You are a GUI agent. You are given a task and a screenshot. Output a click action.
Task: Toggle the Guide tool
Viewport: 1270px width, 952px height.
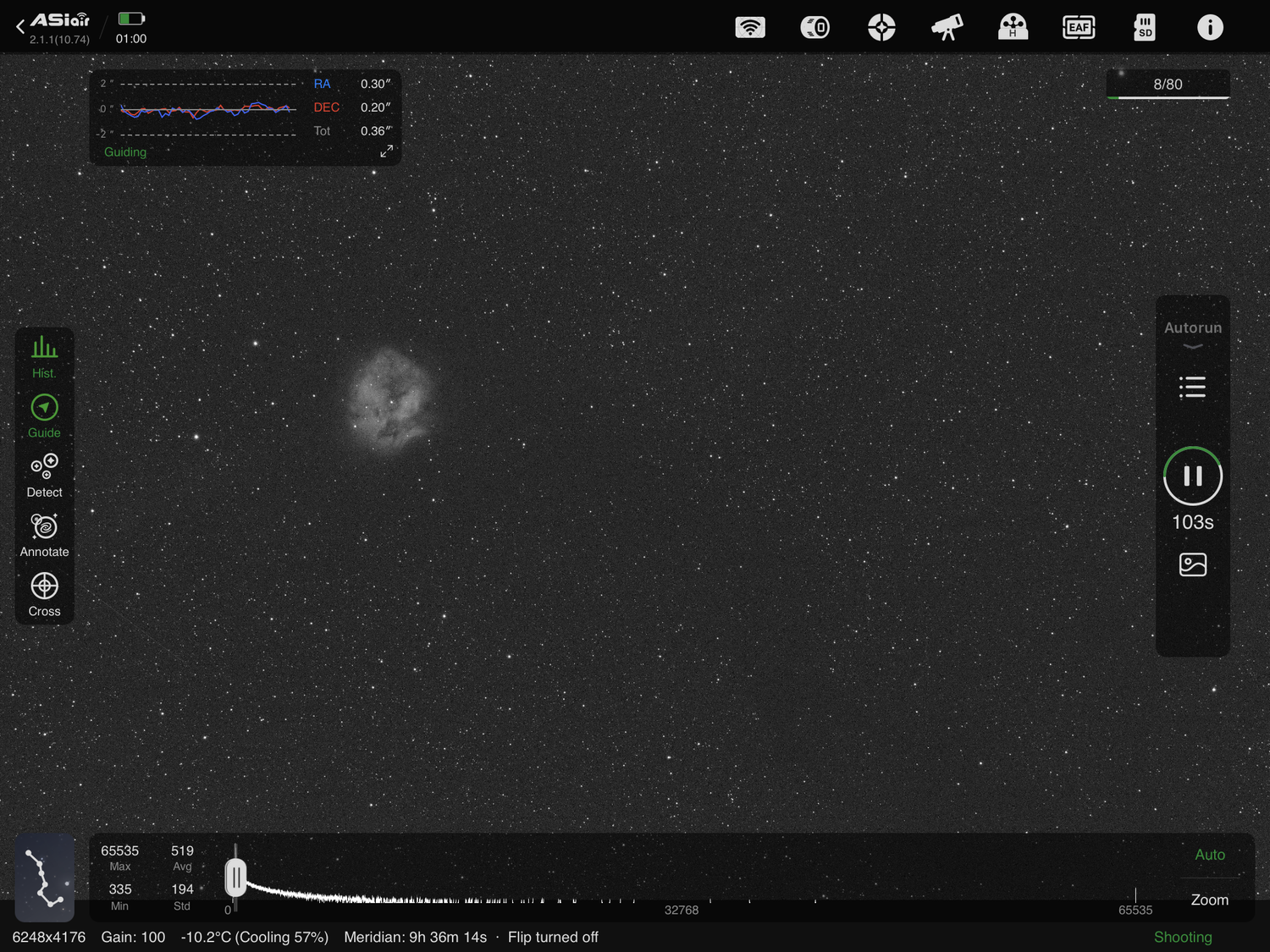click(44, 417)
